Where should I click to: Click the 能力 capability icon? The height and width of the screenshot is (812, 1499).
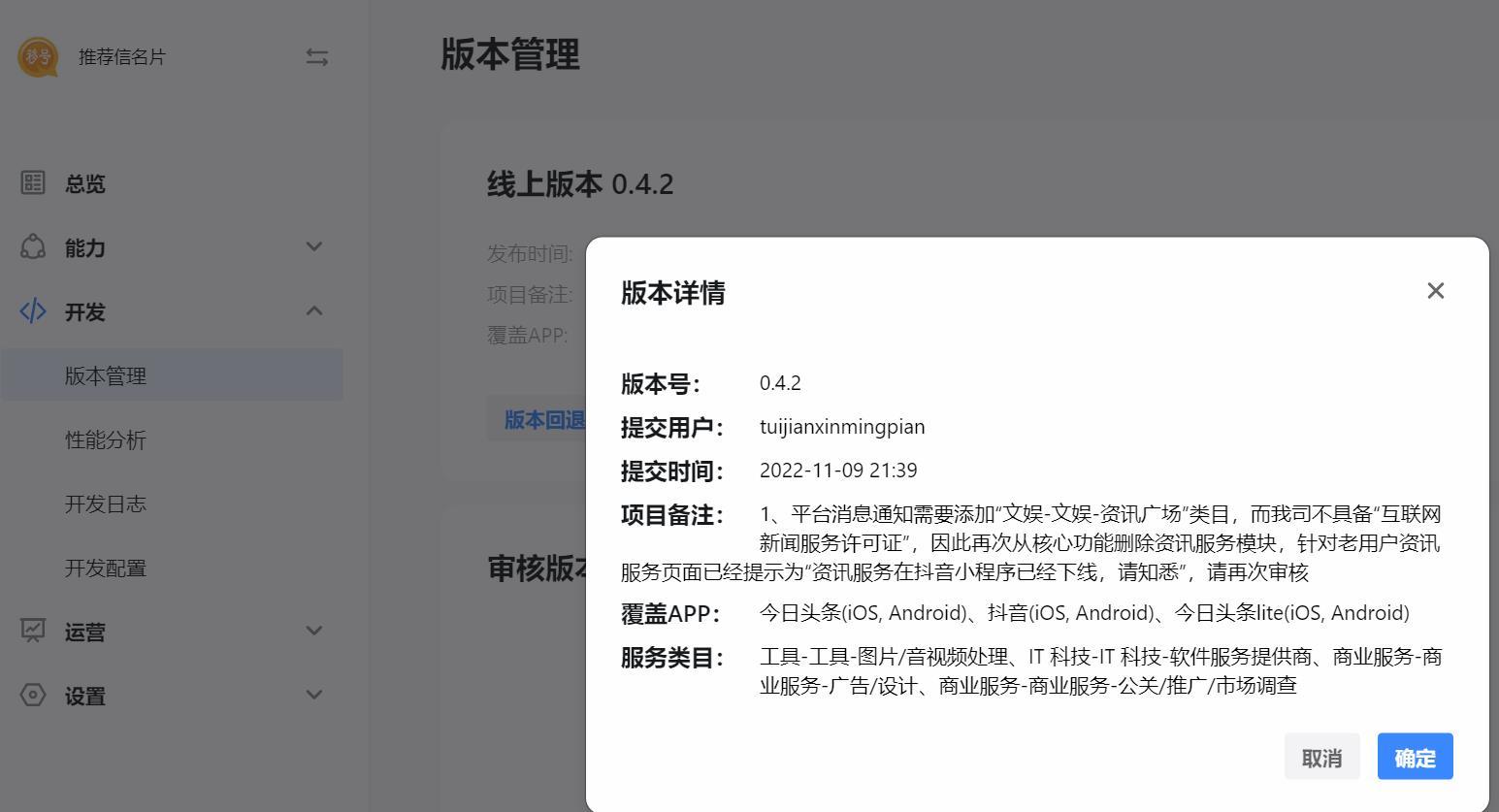pyautogui.click(x=33, y=247)
